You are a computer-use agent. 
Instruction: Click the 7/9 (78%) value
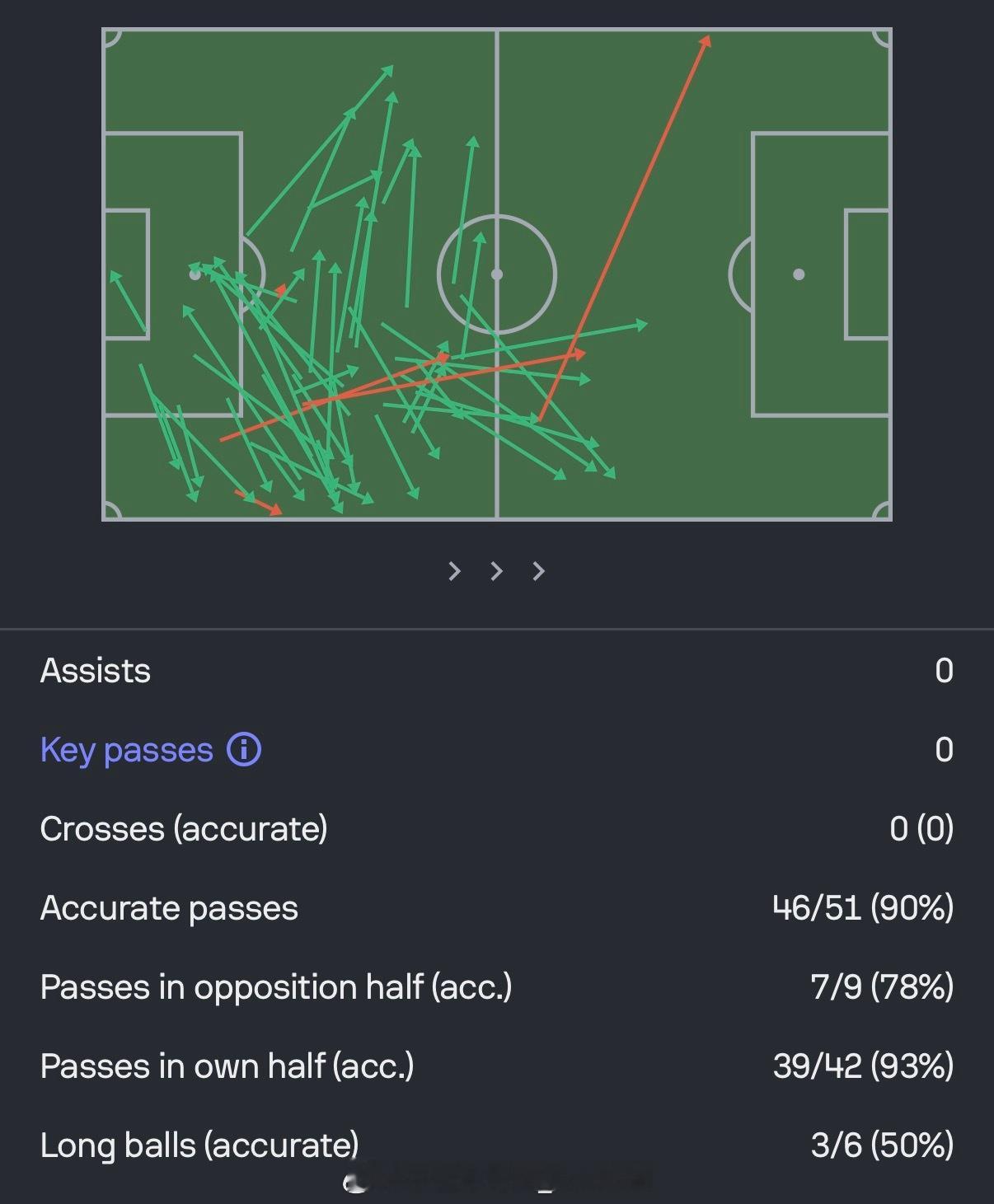[882, 987]
